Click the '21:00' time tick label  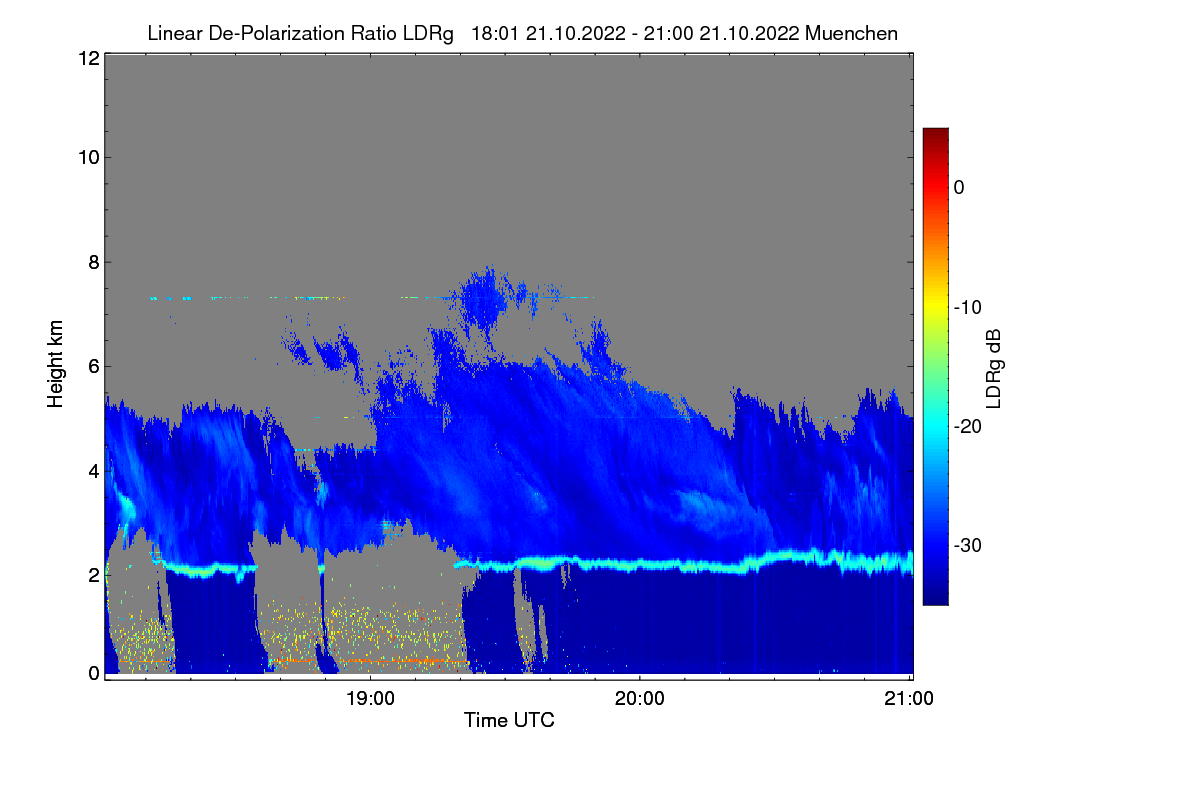tap(910, 698)
